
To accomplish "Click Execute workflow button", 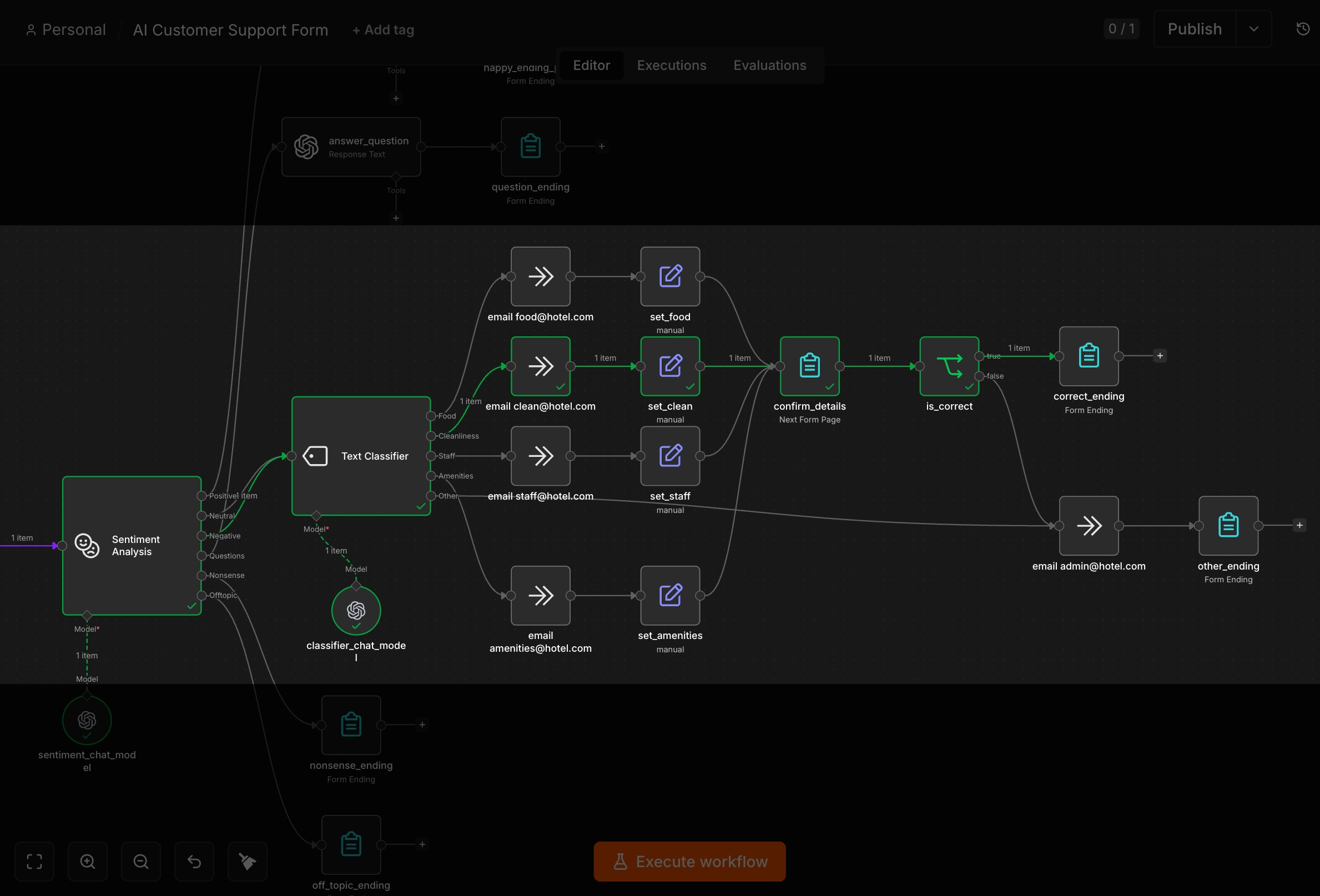I will [689, 862].
